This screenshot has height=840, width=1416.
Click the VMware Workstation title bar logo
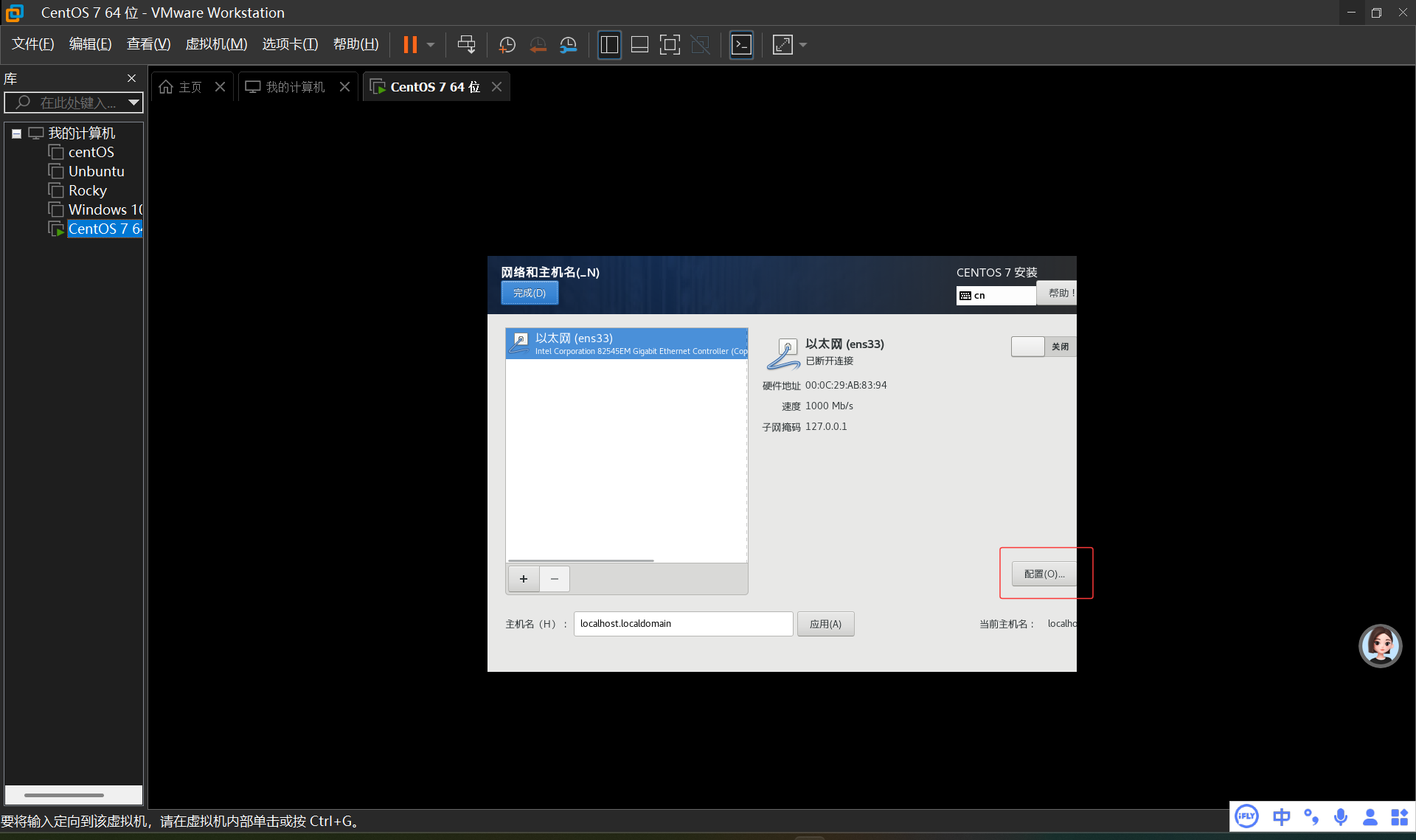(15, 13)
